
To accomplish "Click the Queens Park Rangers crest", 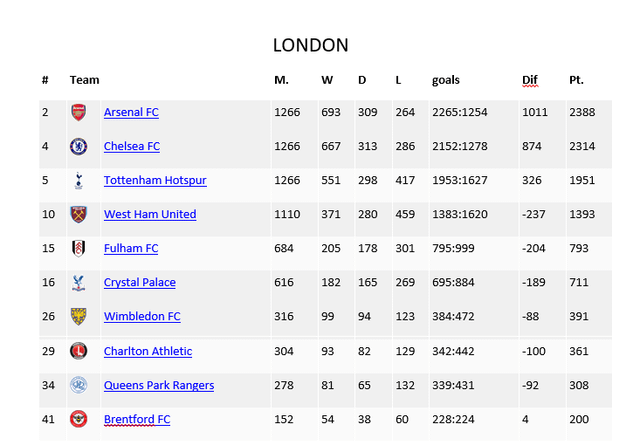I will click(x=78, y=385).
